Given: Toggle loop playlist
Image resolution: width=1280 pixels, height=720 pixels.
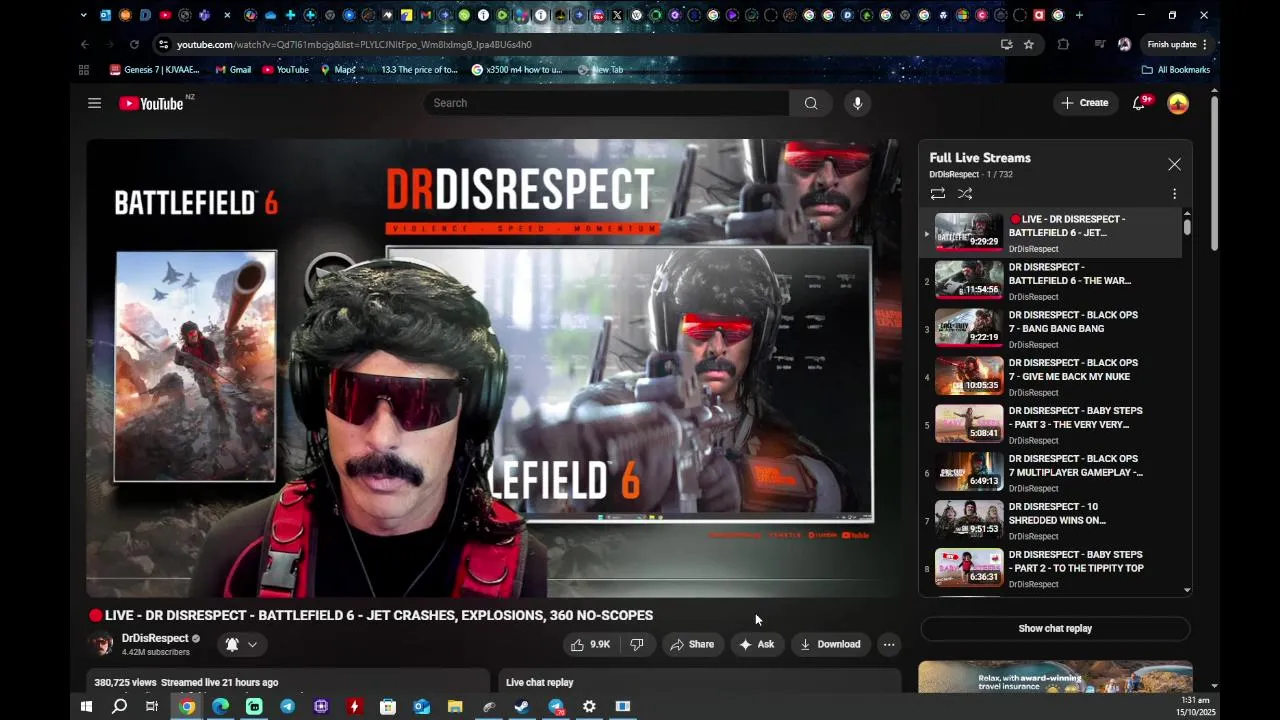Looking at the screenshot, I should click(937, 193).
